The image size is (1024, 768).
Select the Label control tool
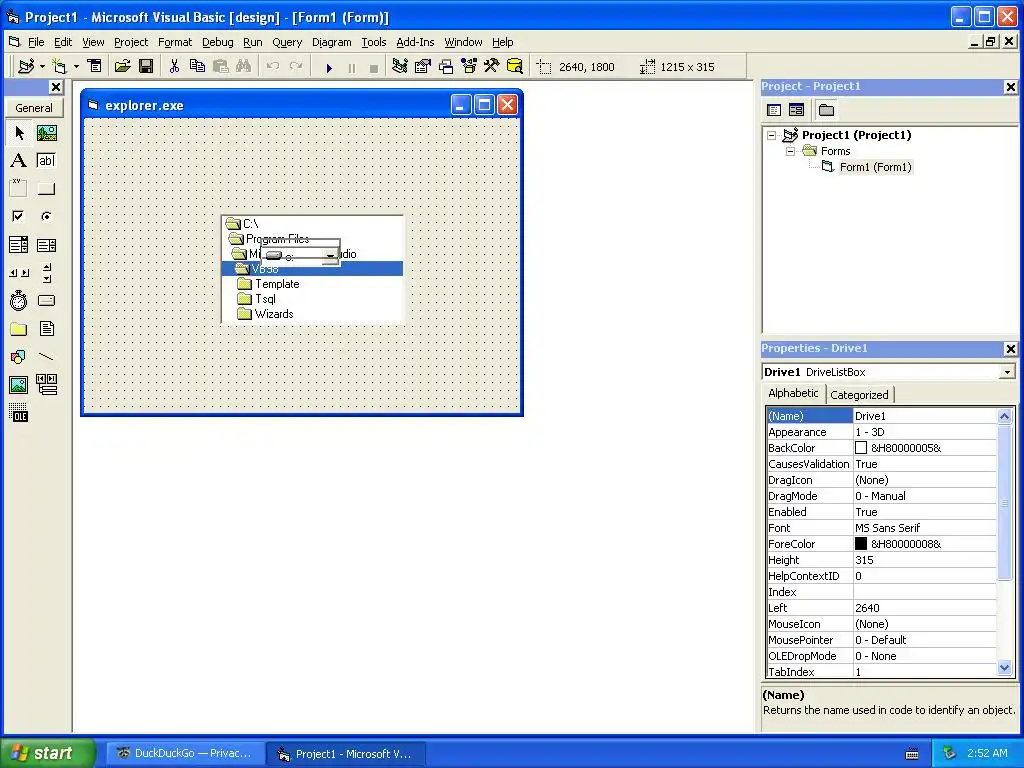coord(19,161)
